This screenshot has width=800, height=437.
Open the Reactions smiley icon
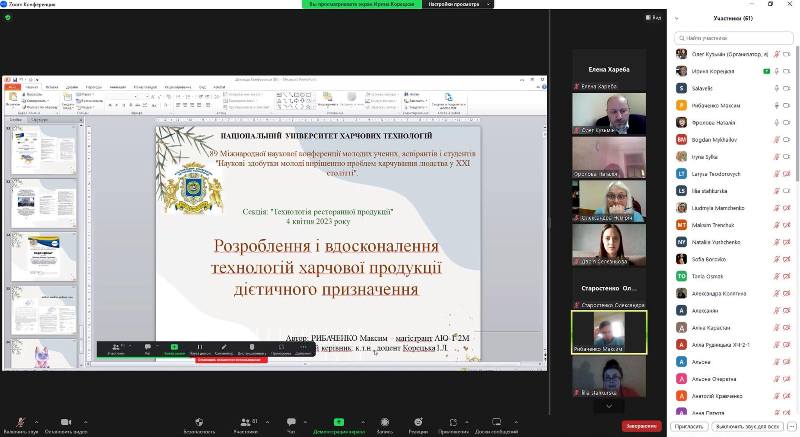coord(418,422)
